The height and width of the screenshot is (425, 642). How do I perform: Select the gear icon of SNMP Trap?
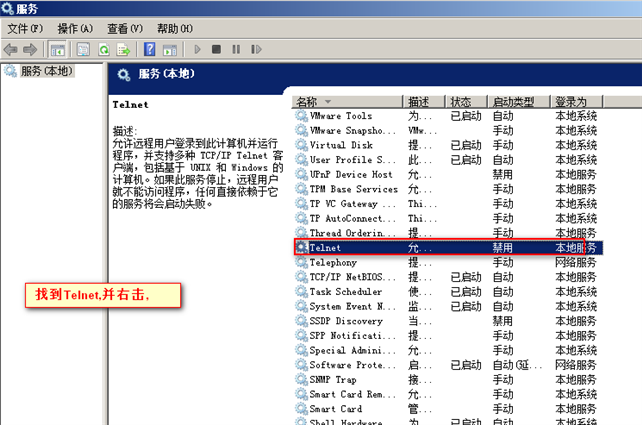point(301,380)
